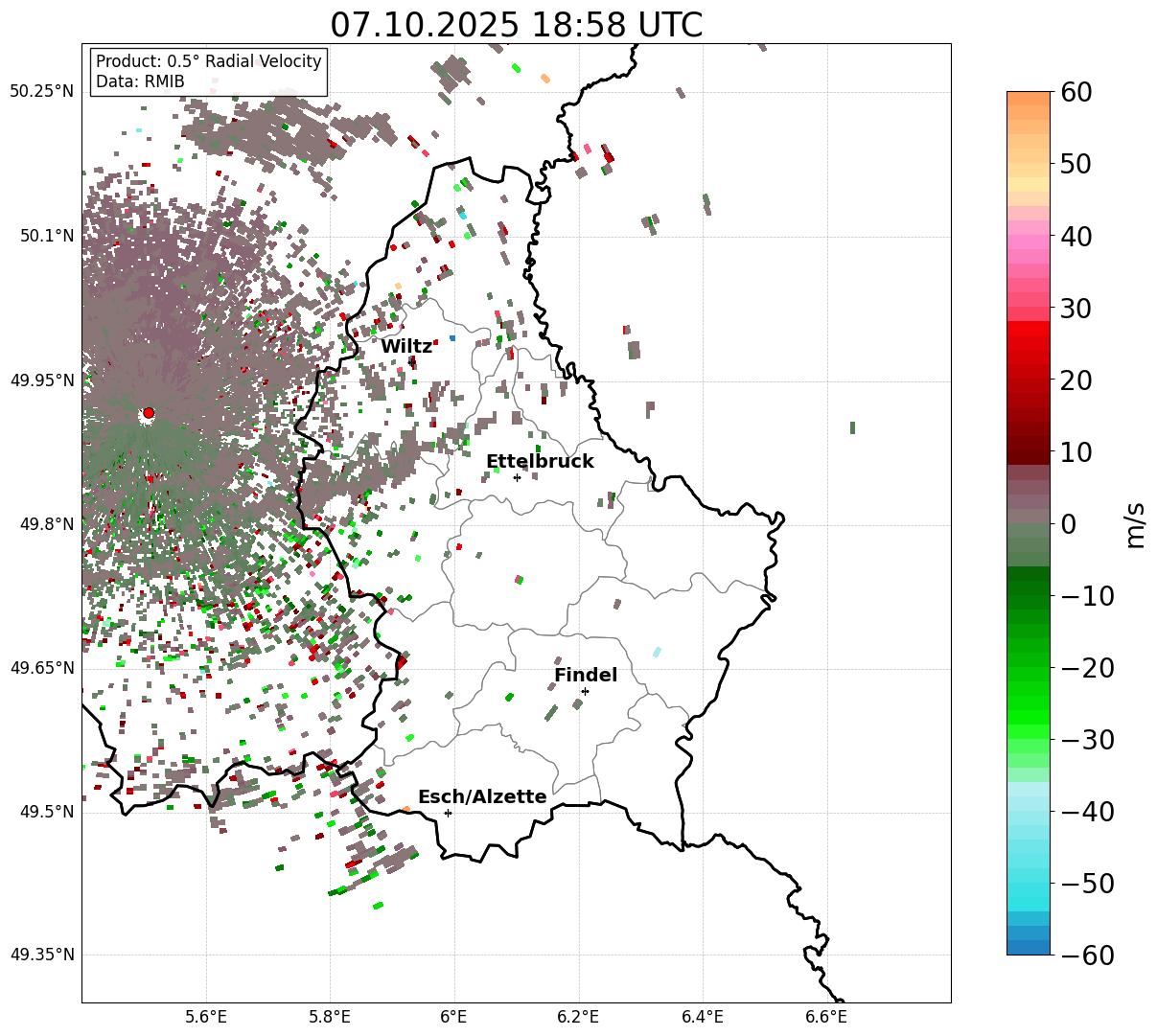Click the 6.4°E longitude label
The image size is (1157, 1036).
pos(703,1018)
